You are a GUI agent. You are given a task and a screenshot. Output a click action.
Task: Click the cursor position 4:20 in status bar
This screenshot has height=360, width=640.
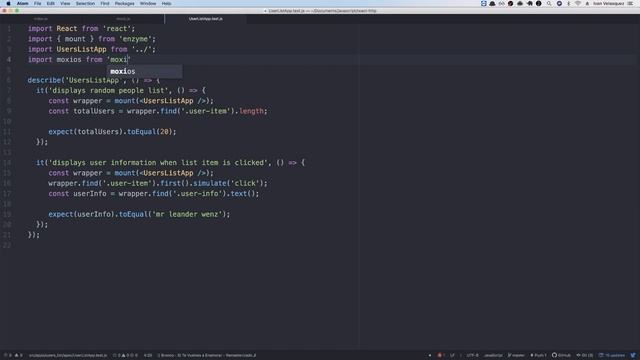(148, 356)
